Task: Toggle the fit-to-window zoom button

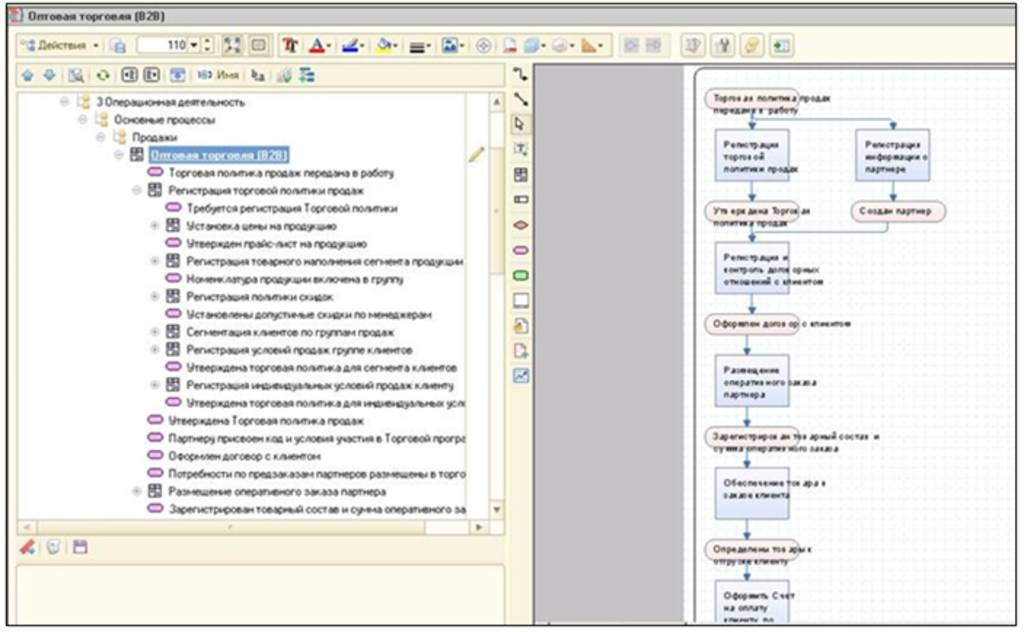Action: [x=233, y=46]
